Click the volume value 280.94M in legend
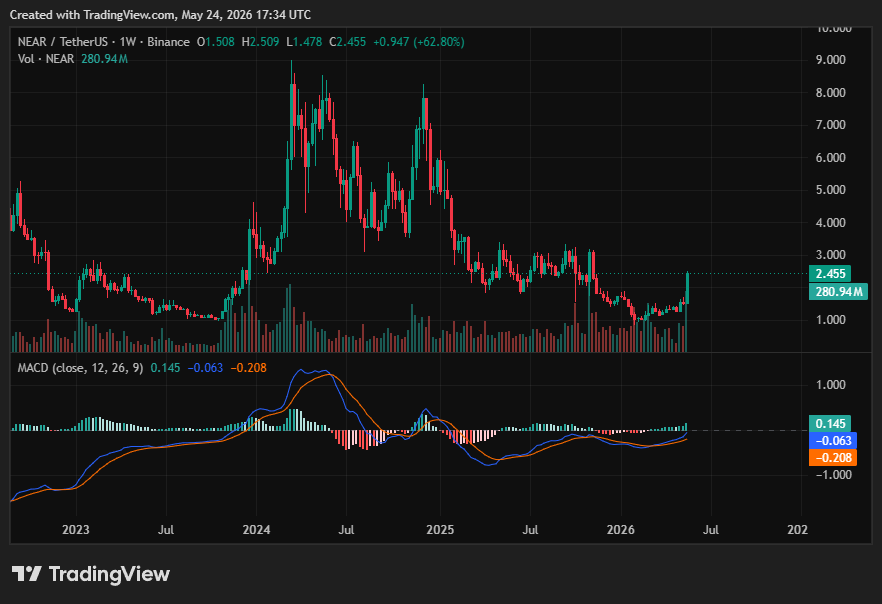Image resolution: width=882 pixels, height=604 pixels. (x=104, y=58)
